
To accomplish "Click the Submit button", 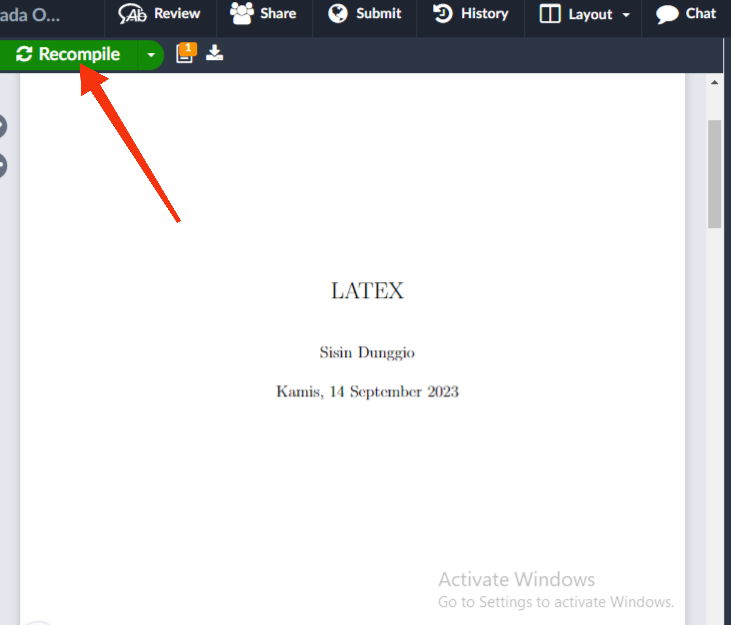I will click(365, 14).
